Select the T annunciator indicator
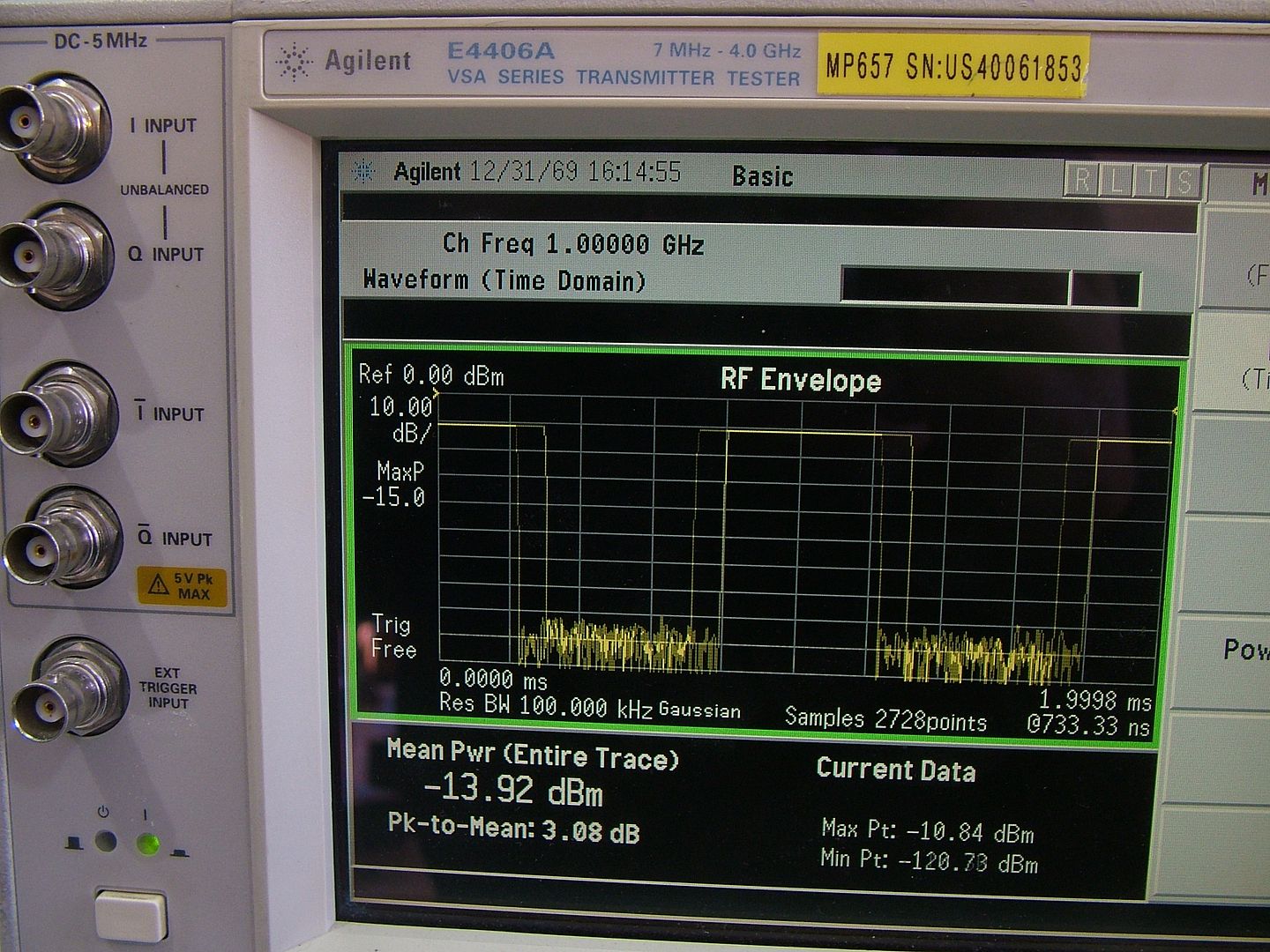Screen dimensions: 1270x952 click(x=1150, y=181)
